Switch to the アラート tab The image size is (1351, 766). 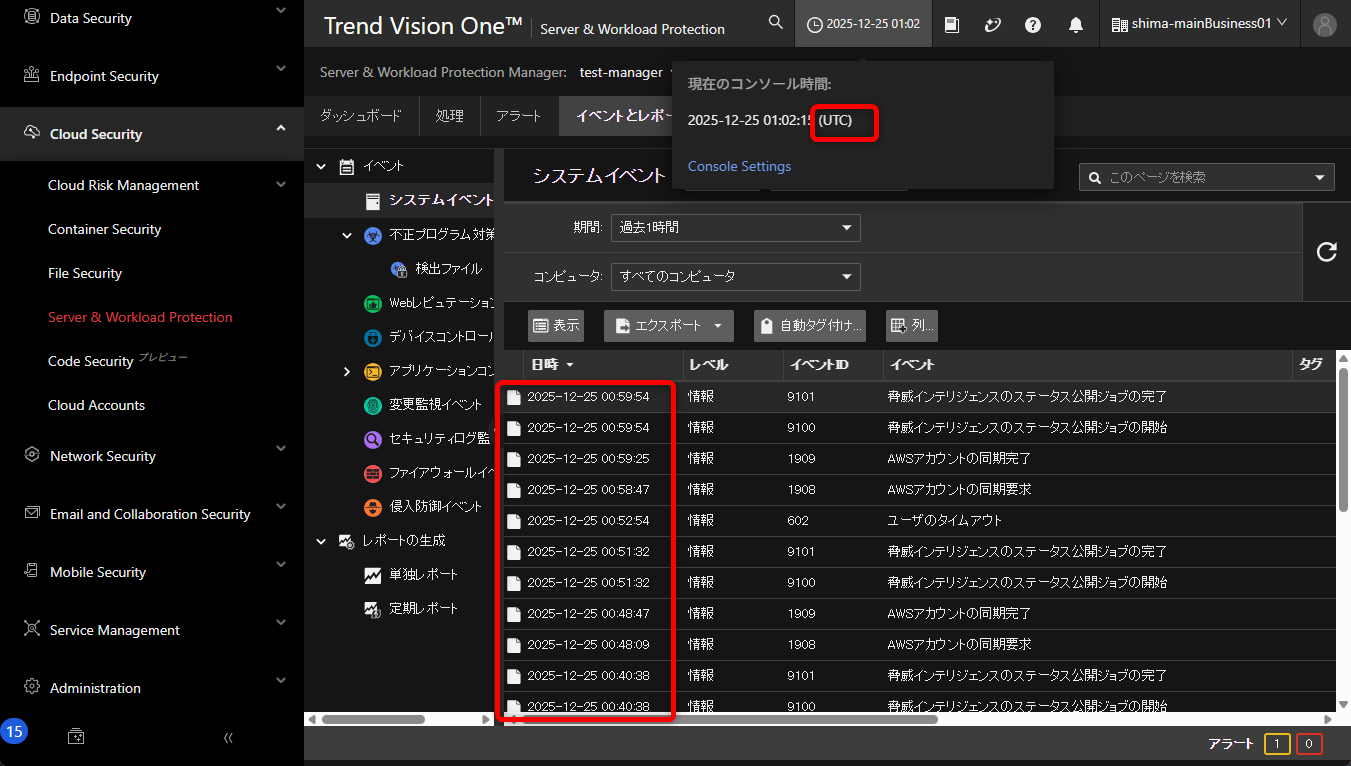pos(518,116)
